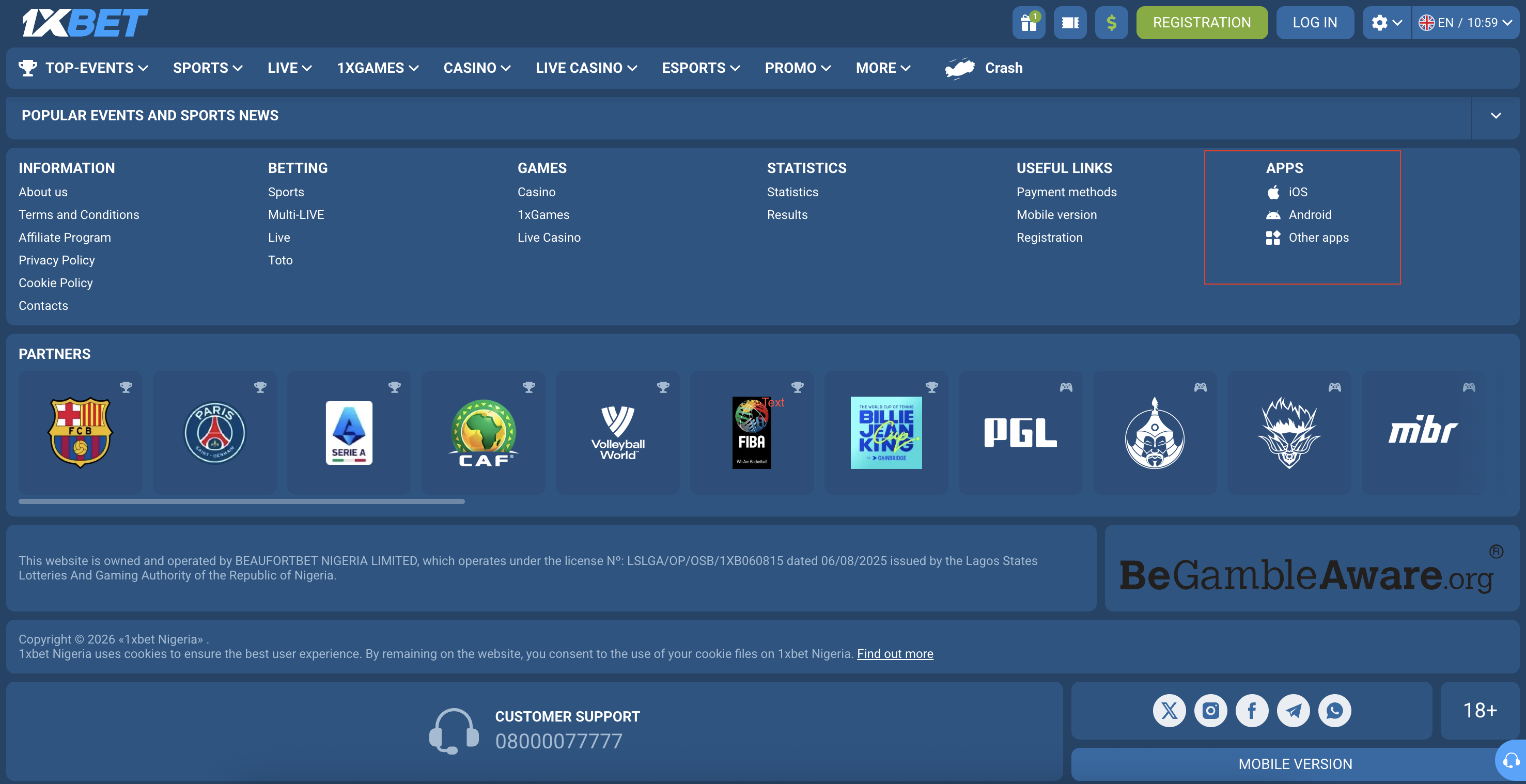
Task: Click the BeGambleAware.org banner
Action: coord(1311,568)
